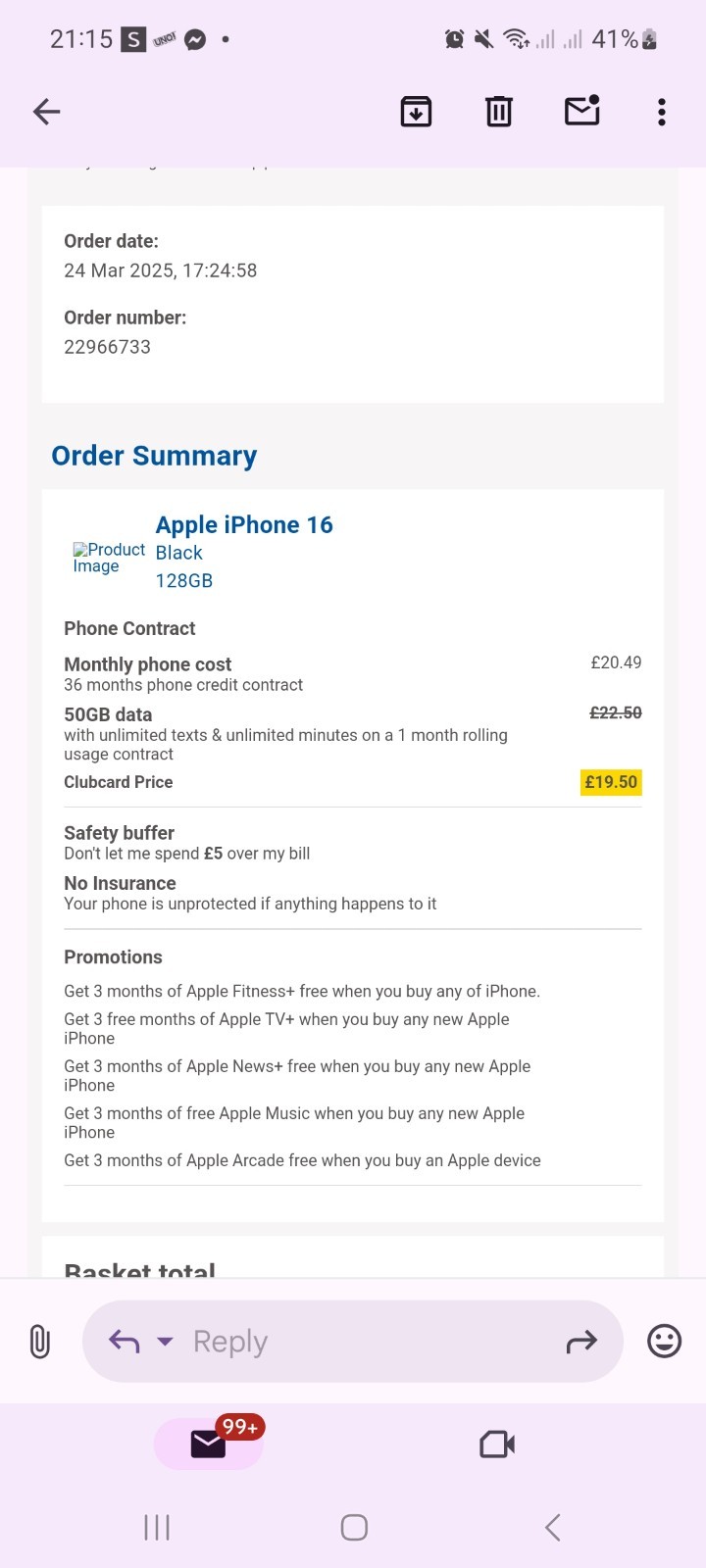Tap the reply curved-arrow icon
Image resolution: width=706 pixels, height=1568 pixels.
click(122, 1341)
